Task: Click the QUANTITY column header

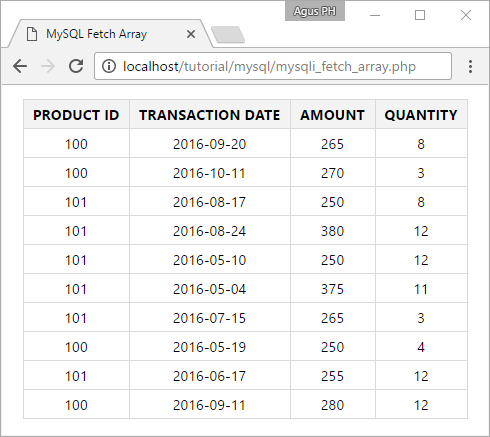Action: [421, 115]
